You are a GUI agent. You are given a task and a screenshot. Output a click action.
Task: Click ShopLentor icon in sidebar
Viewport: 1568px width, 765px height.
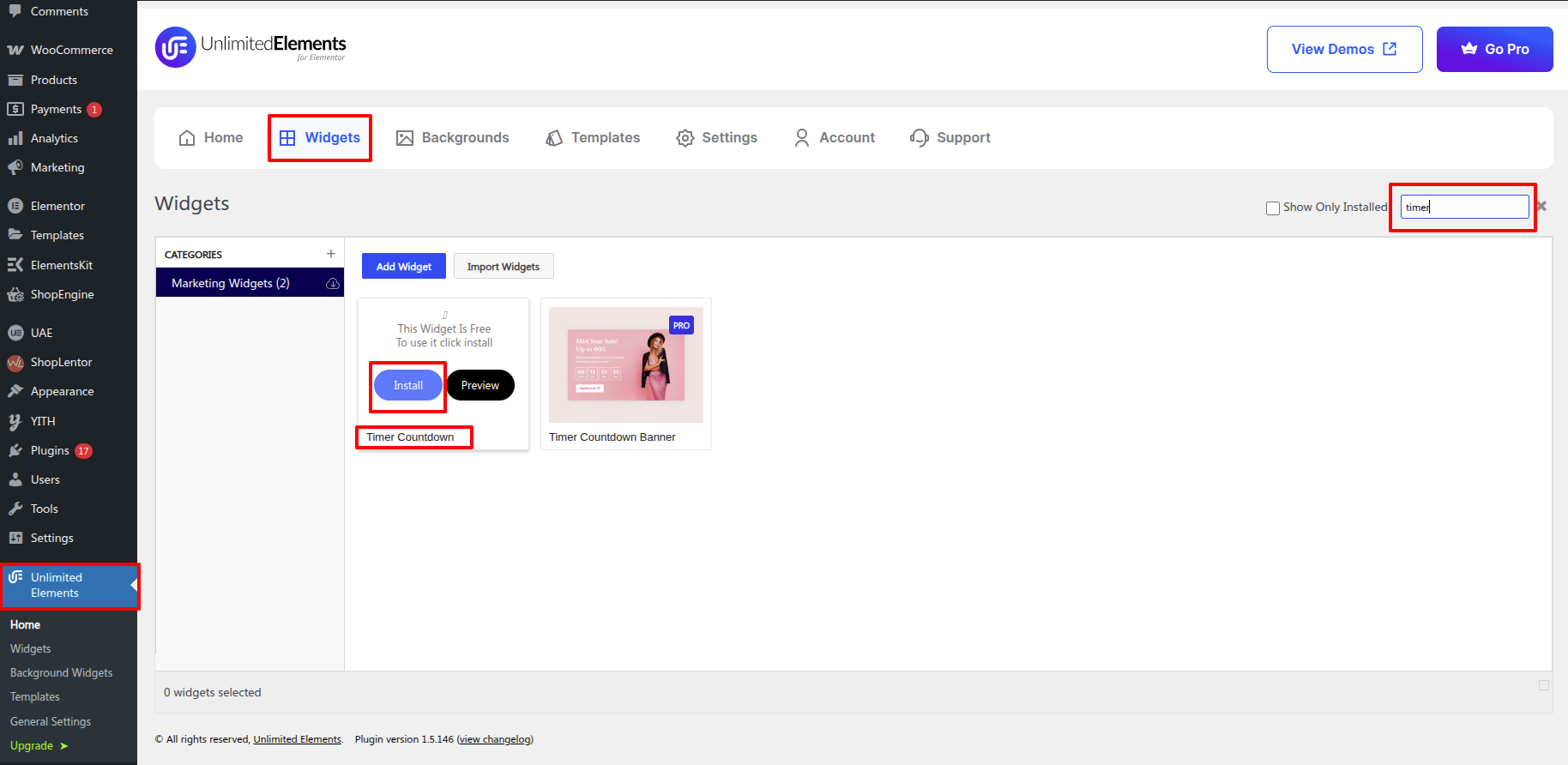[x=15, y=362]
